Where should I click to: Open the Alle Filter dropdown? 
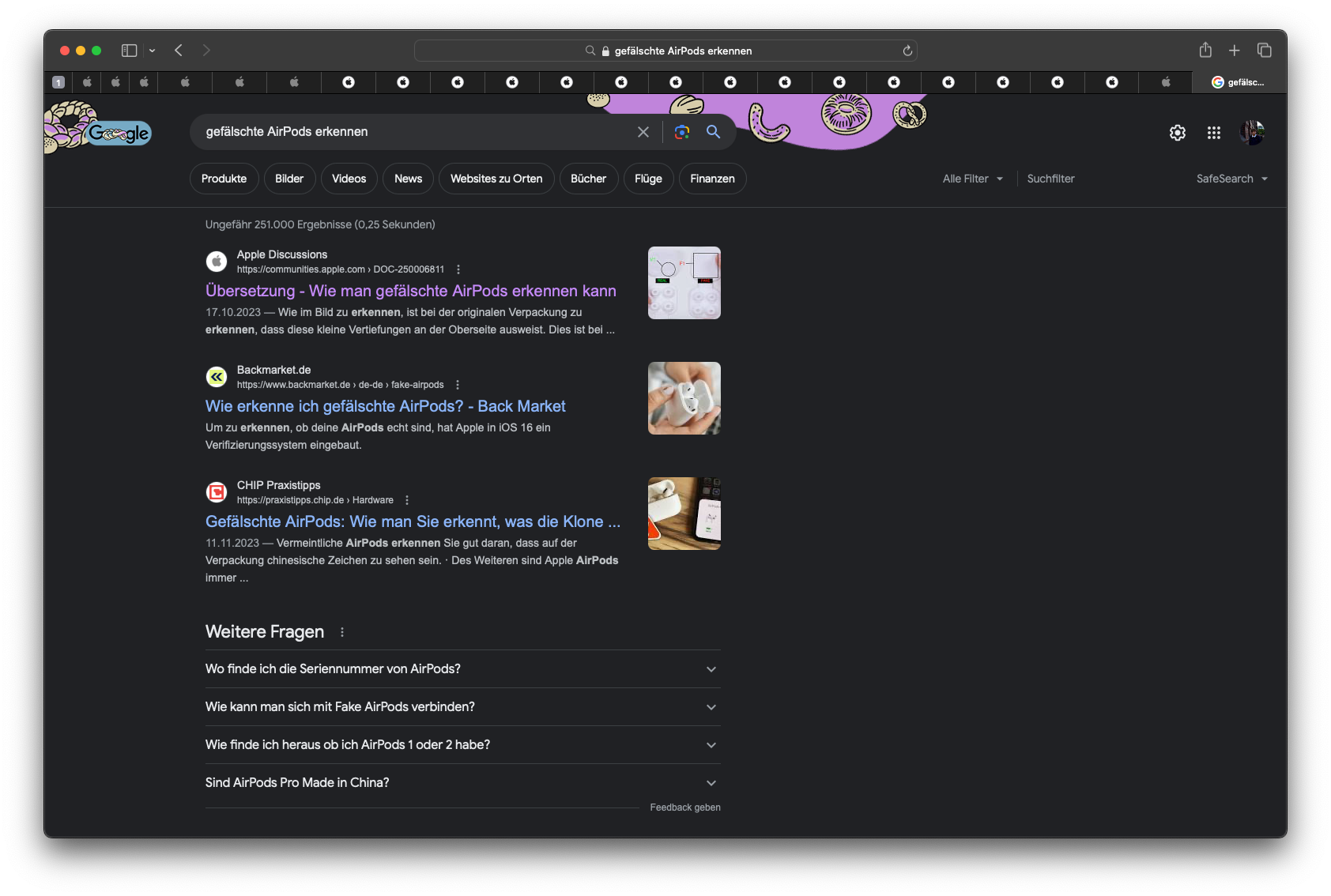tap(973, 179)
